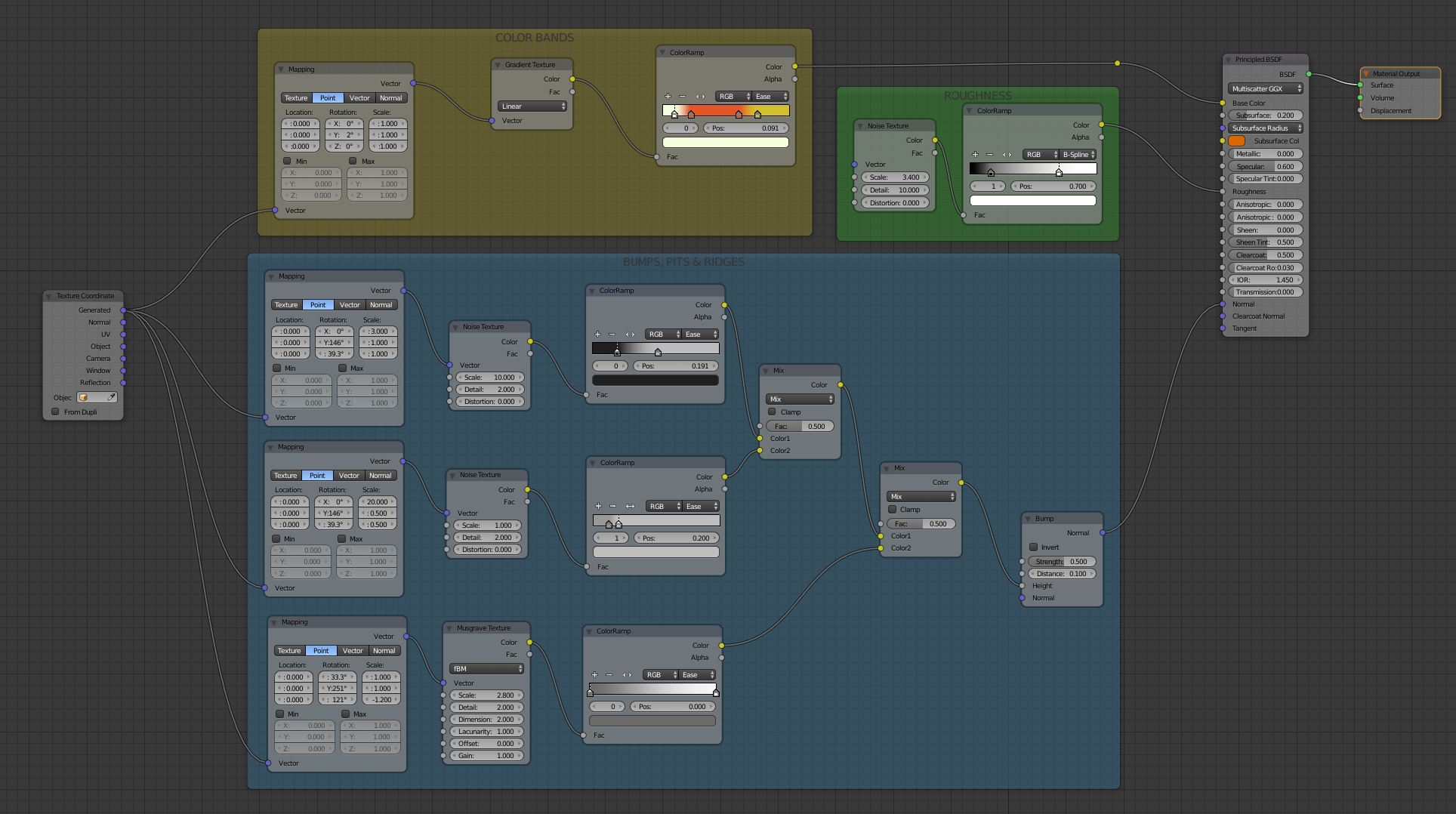Flip the Roughness frame ColorRamp

1007,155
